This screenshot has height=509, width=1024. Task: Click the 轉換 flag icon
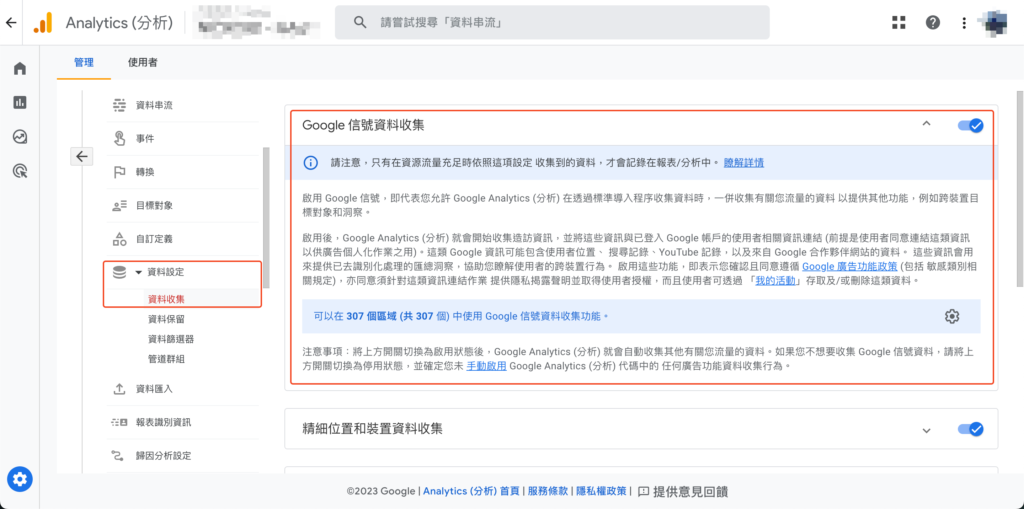[119, 172]
